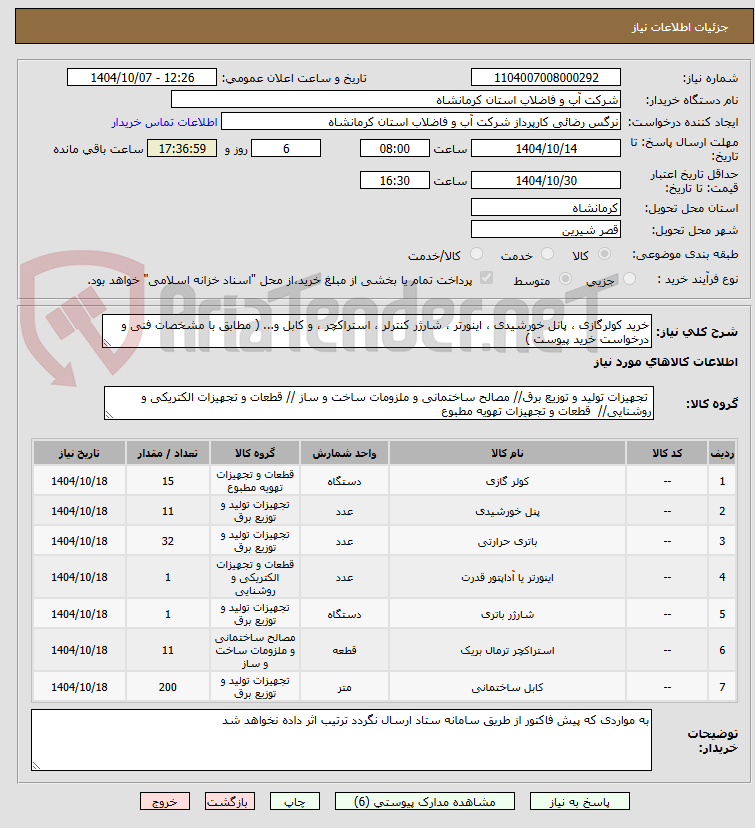
Task: Select the کولر گازی item name
Action: (507, 481)
